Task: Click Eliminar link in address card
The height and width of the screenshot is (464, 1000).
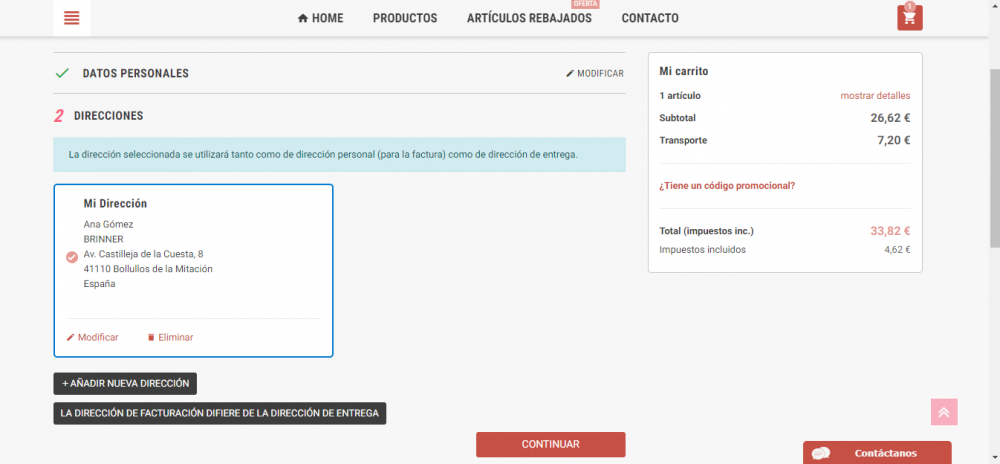Action: point(170,337)
